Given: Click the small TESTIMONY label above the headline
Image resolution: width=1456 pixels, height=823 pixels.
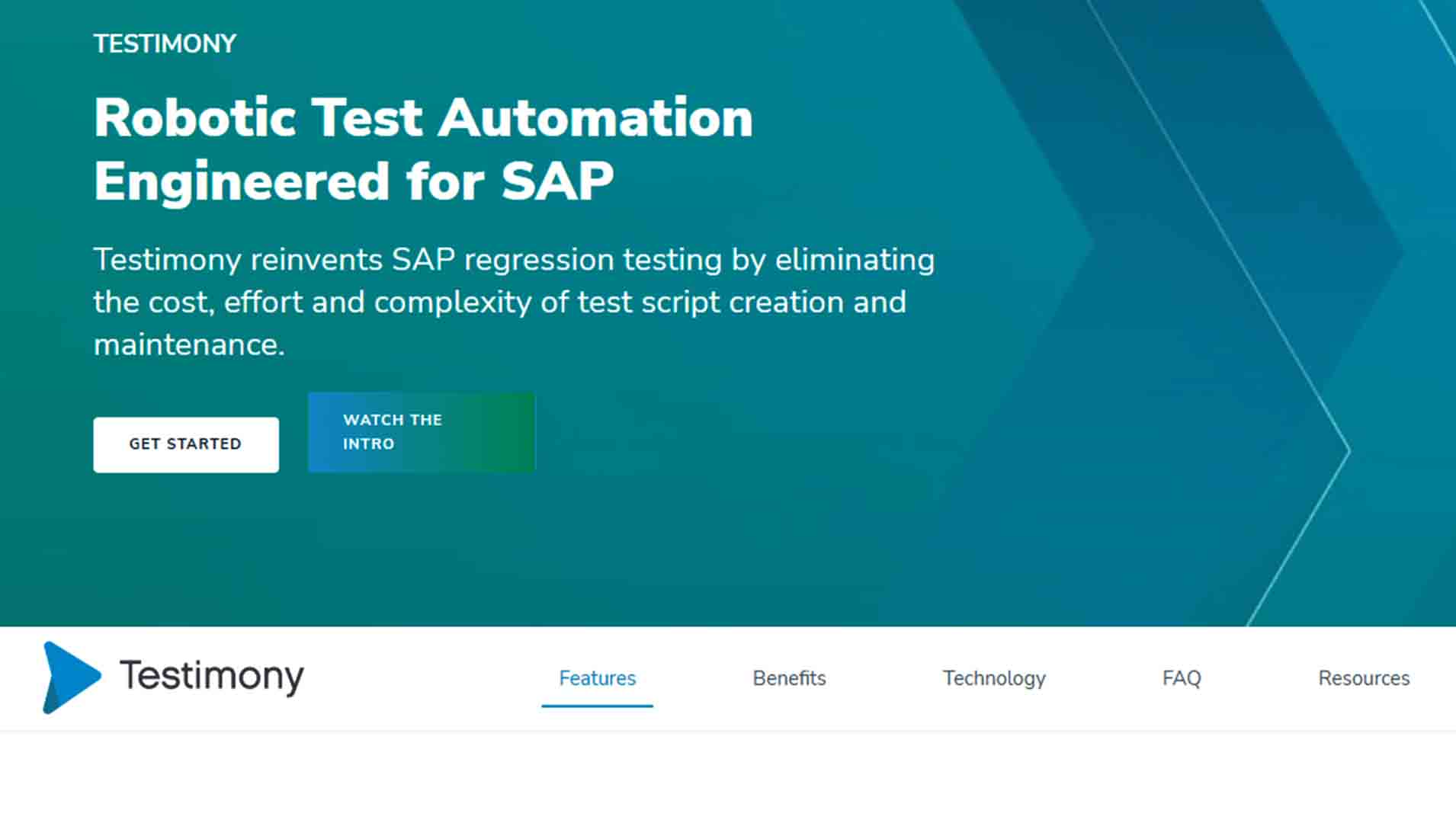Looking at the screenshot, I should (165, 44).
